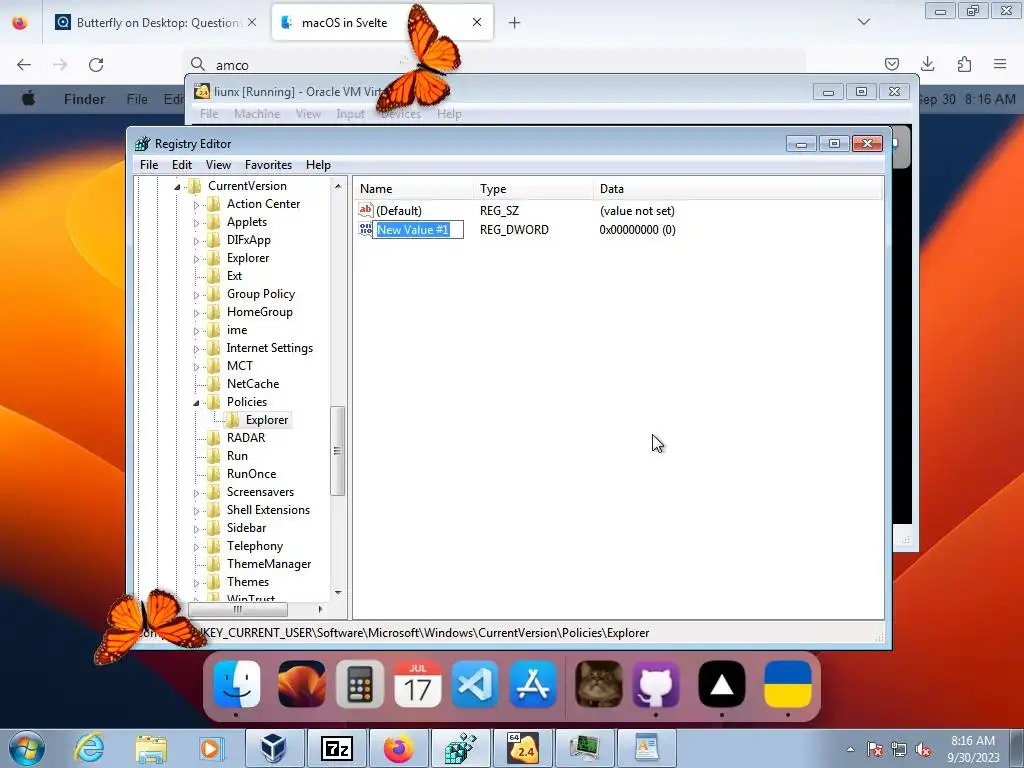
Task: Open the Firefox hamburger menu
Action: (1000, 64)
